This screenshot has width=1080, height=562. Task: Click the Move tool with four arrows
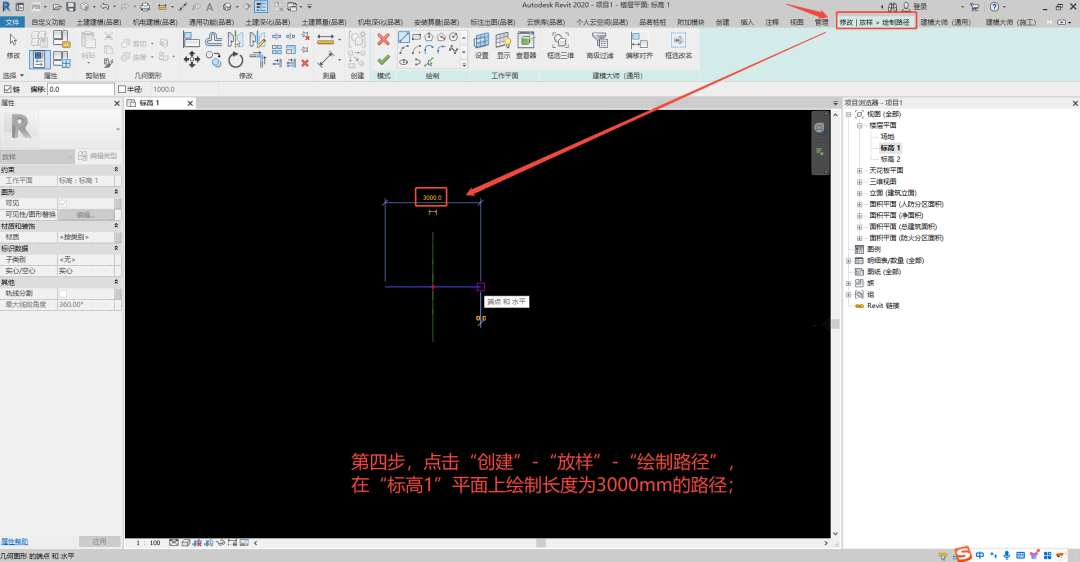[x=191, y=60]
